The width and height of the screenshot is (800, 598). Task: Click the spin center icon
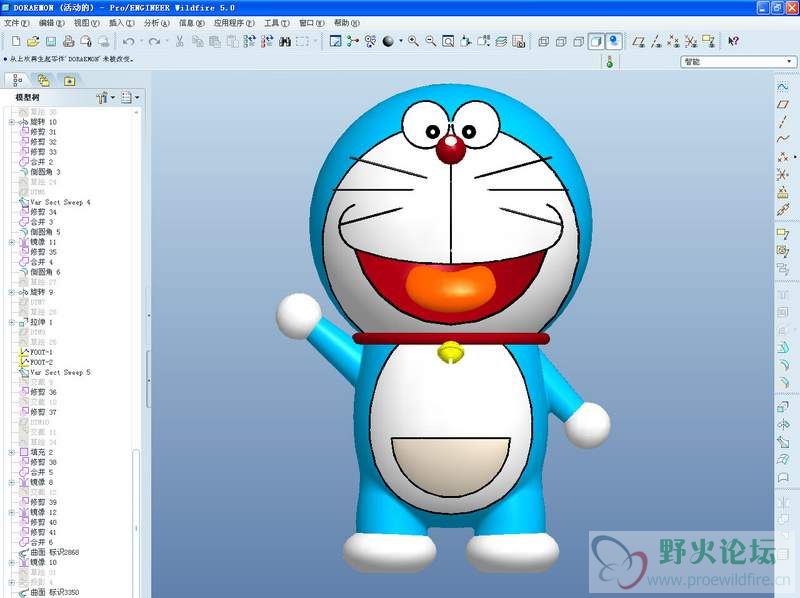tap(353, 41)
